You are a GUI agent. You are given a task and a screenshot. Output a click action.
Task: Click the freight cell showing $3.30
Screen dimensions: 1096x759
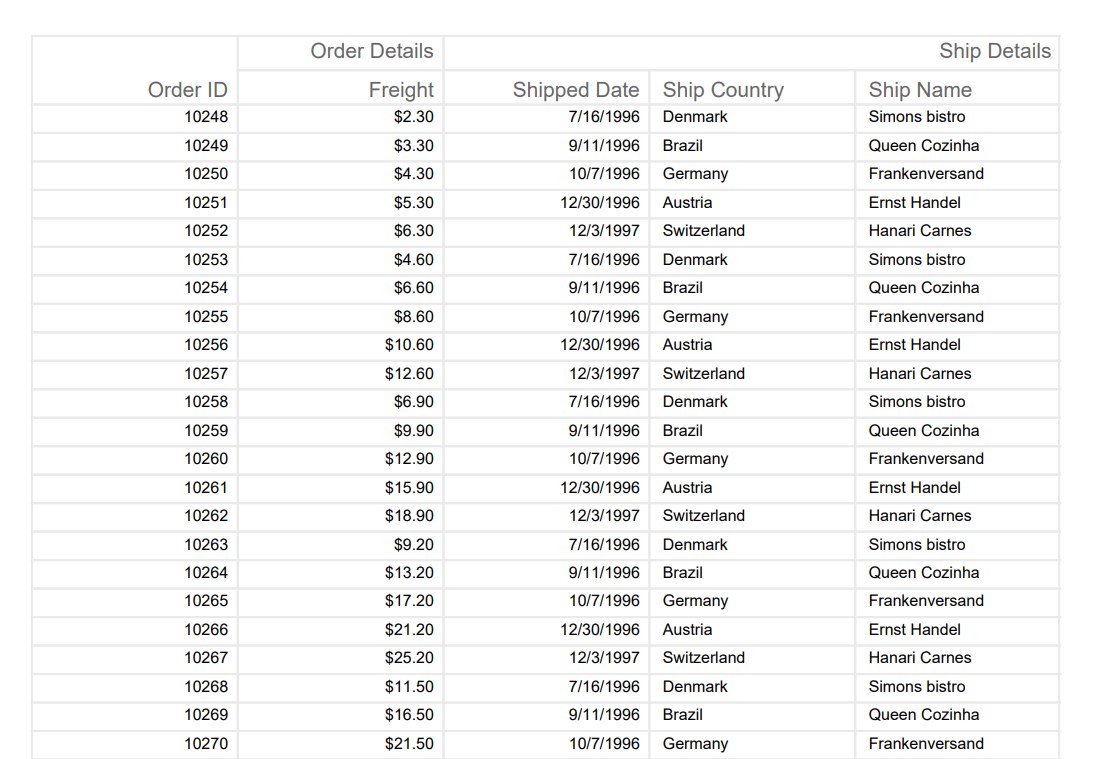coord(413,146)
